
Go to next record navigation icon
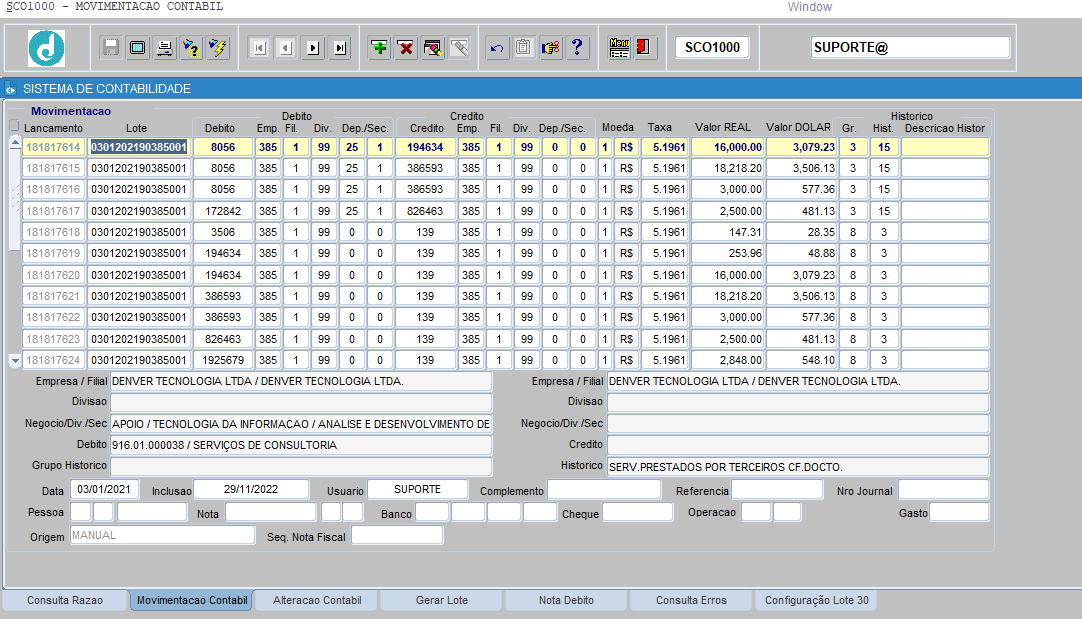point(313,48)
